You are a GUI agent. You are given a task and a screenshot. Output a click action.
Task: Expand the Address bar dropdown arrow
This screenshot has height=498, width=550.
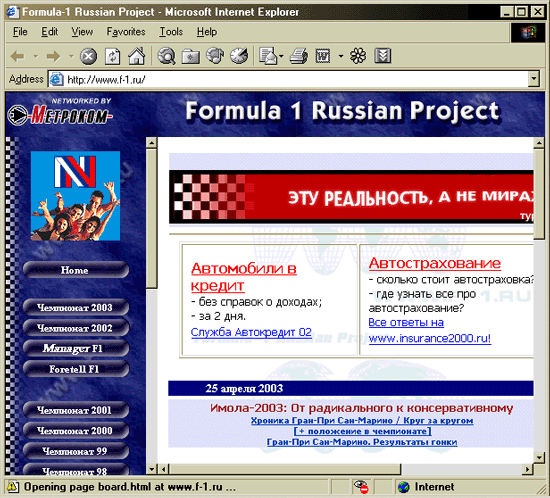click(x=533, y=79)
